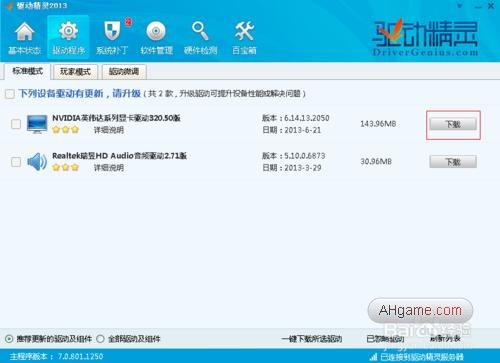Screen dimensions: 500x363
Task: Switch to the 标准模式 tab
Action: [28, 71]
